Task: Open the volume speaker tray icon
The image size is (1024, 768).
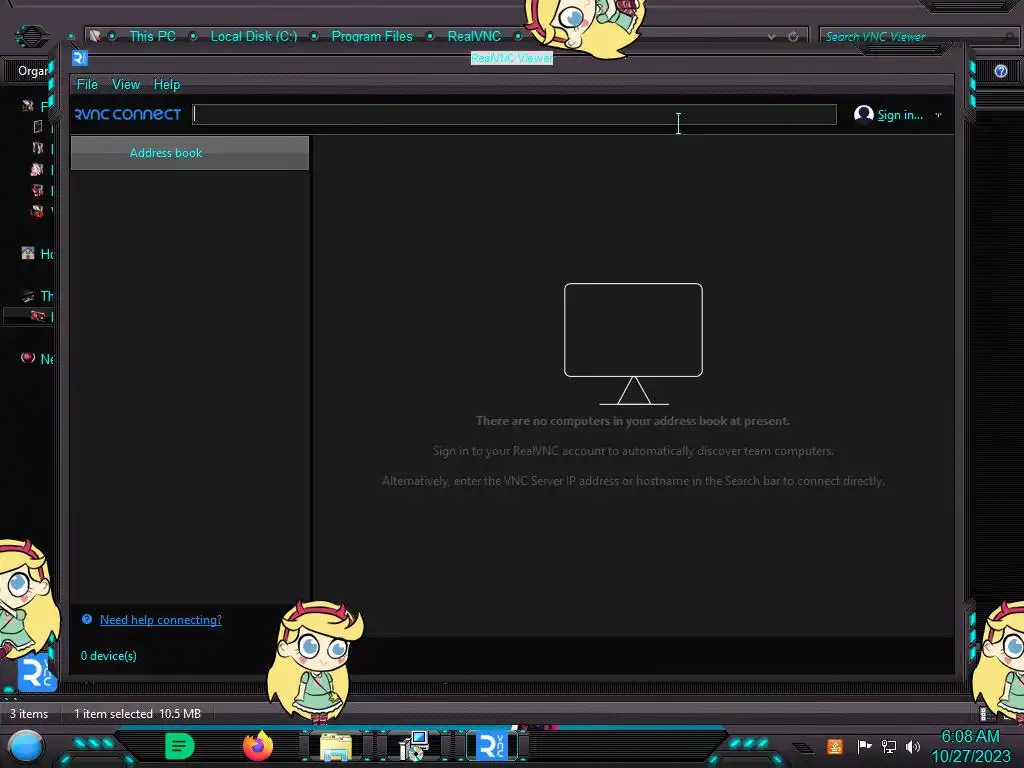Action: click(912, 746)
